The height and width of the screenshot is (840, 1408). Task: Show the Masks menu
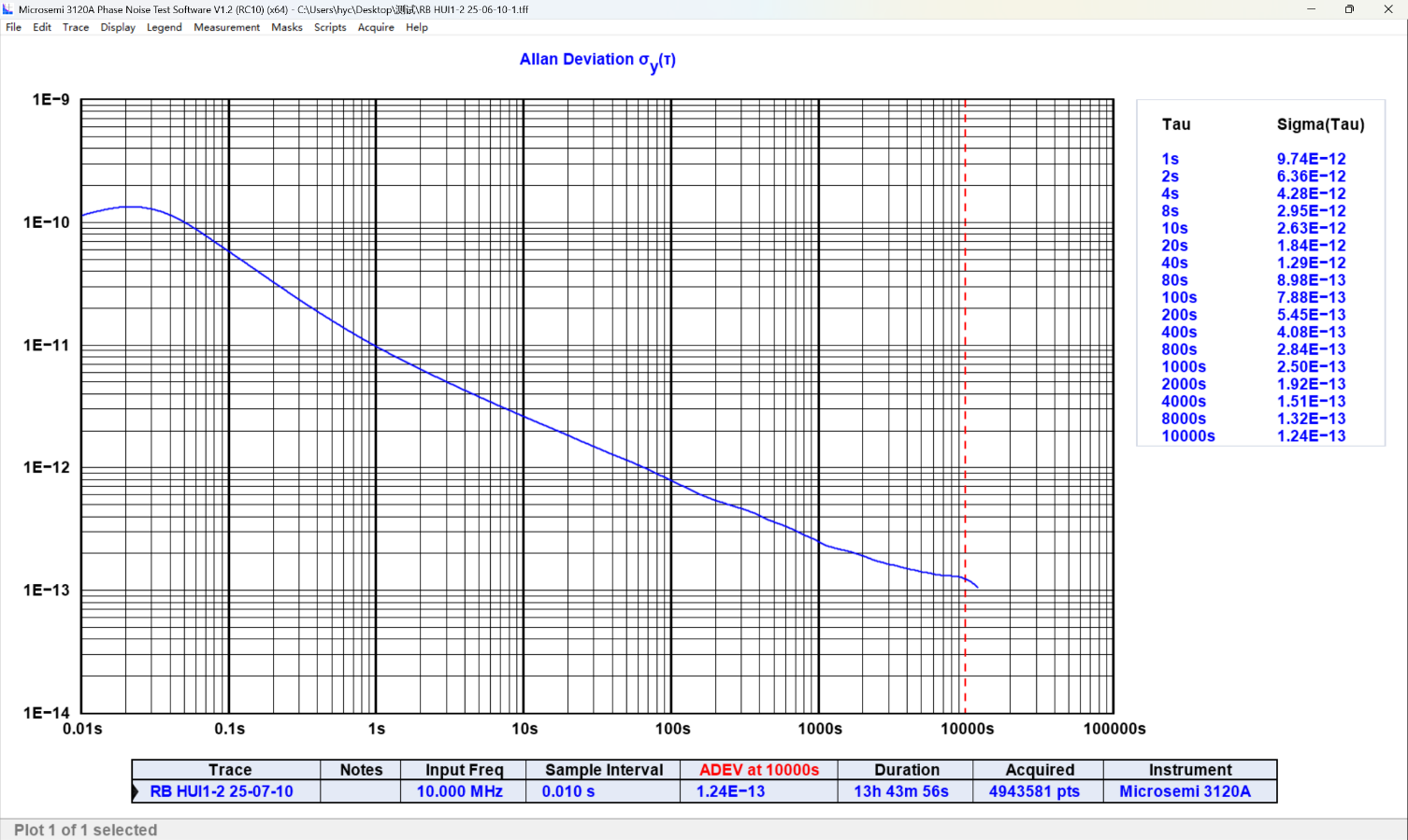287,27
